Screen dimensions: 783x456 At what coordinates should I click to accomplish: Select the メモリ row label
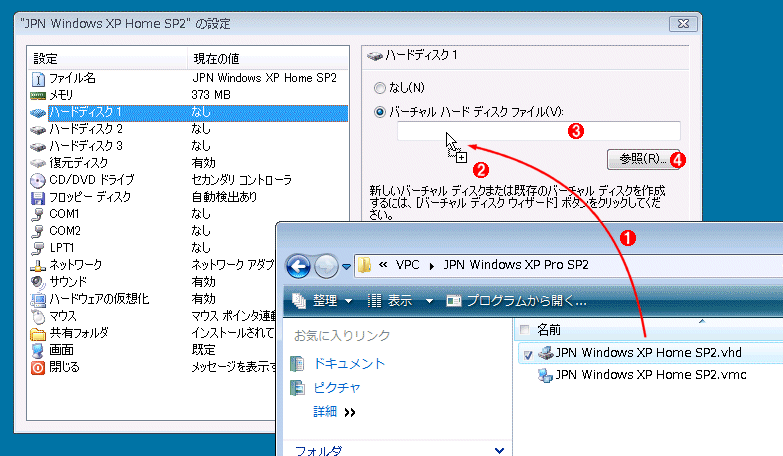[61, 95]
